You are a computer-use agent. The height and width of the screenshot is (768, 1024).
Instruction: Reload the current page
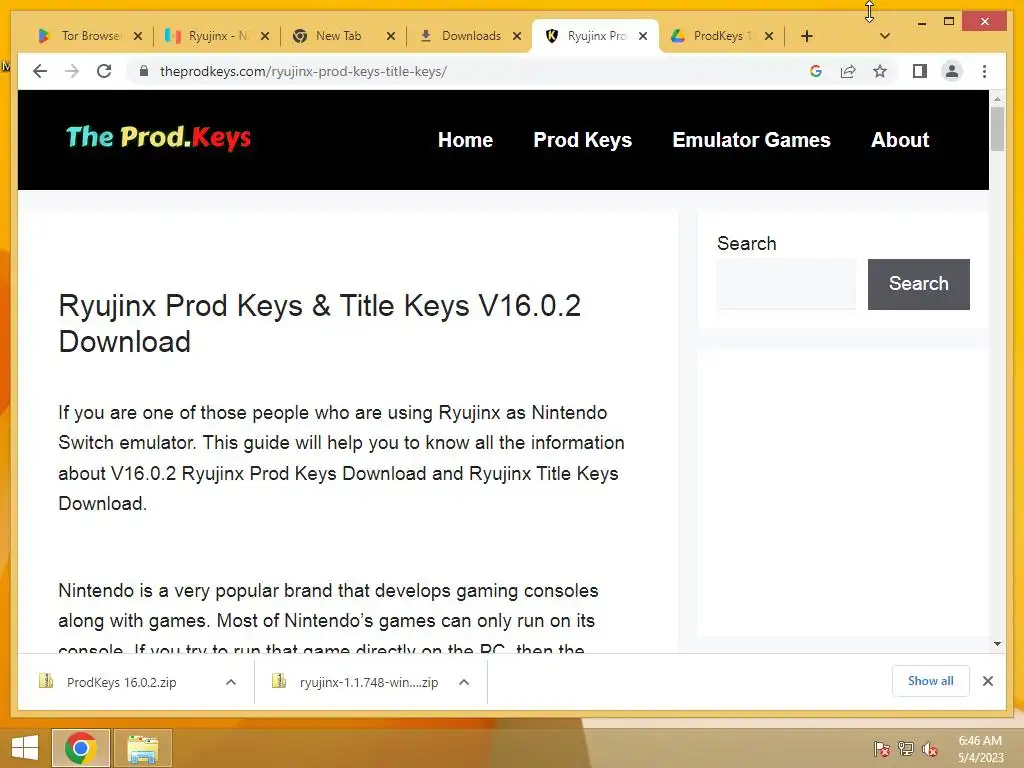104,71
